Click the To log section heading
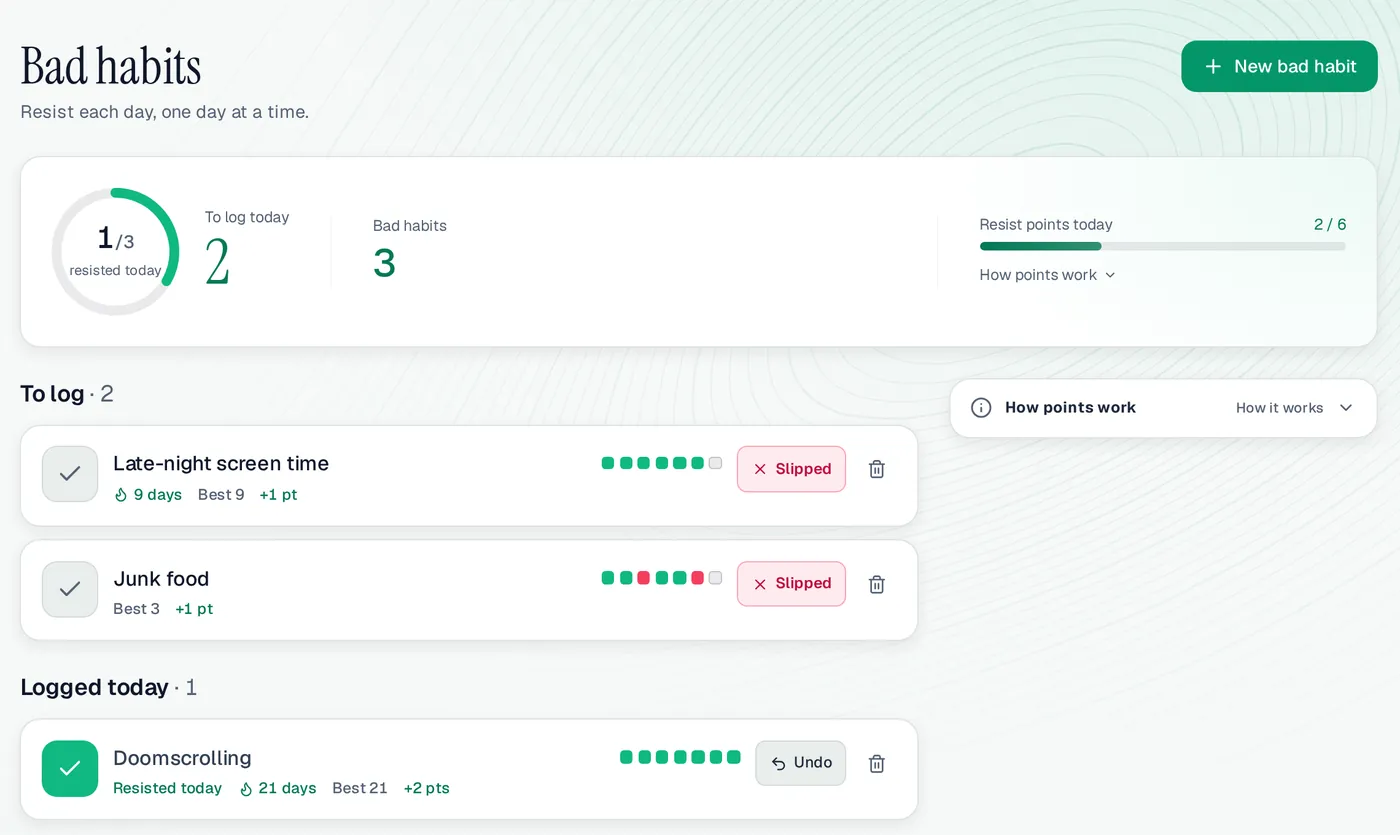The image size is (1400, 835). coord(52,394)
